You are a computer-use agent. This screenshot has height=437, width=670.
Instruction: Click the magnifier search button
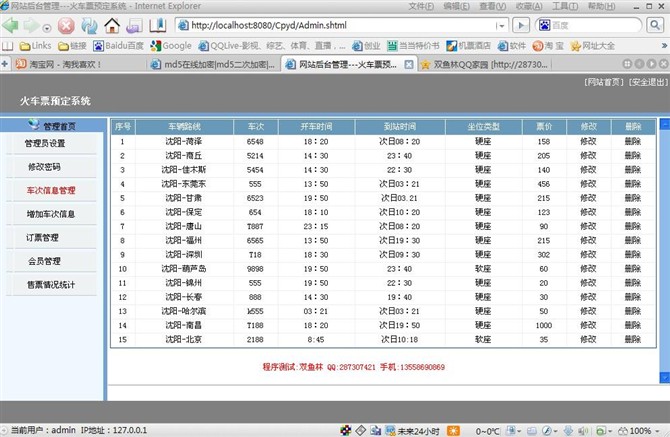[x=655, y=25]
